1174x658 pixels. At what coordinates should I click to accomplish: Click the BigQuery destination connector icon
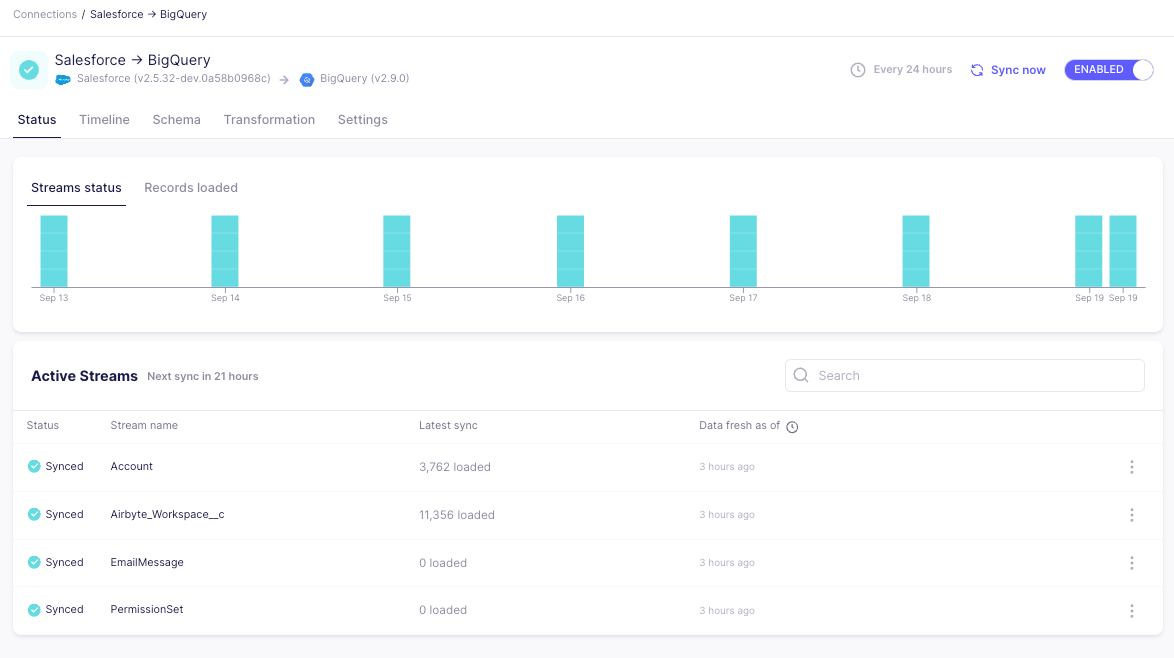point(307,79)
